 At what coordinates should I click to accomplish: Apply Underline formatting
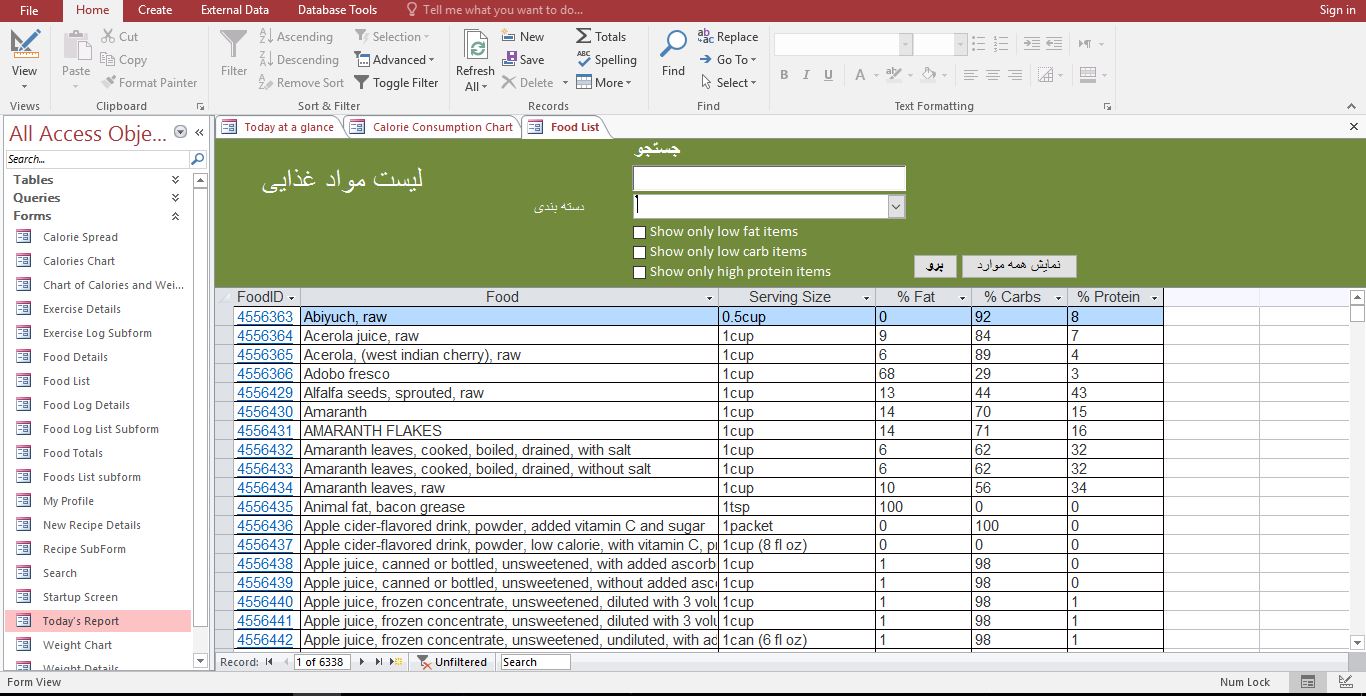point(829,75)
